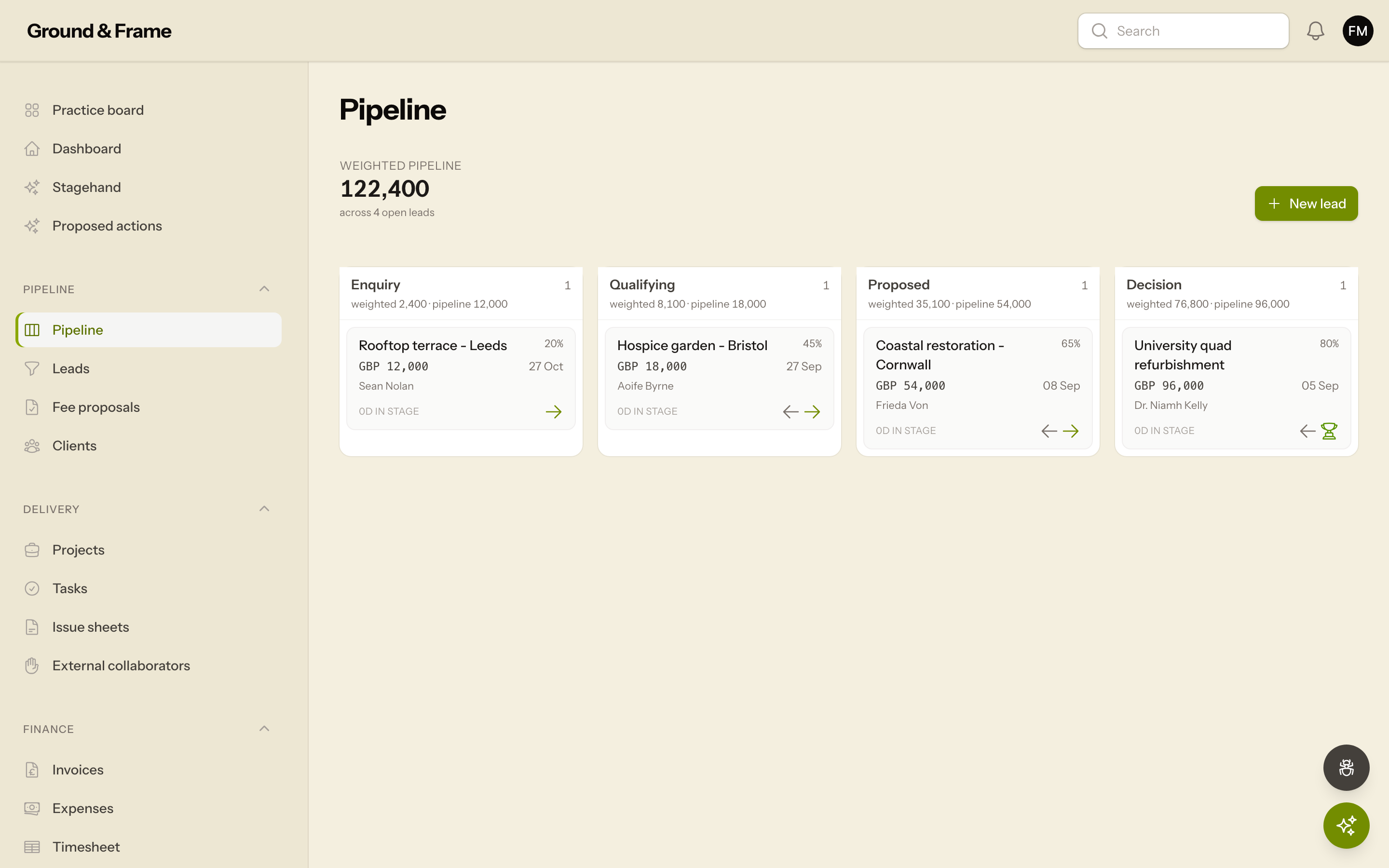Click the Leads funnel icon
This screenshot has width=1389, height=868.
[32, 368]
